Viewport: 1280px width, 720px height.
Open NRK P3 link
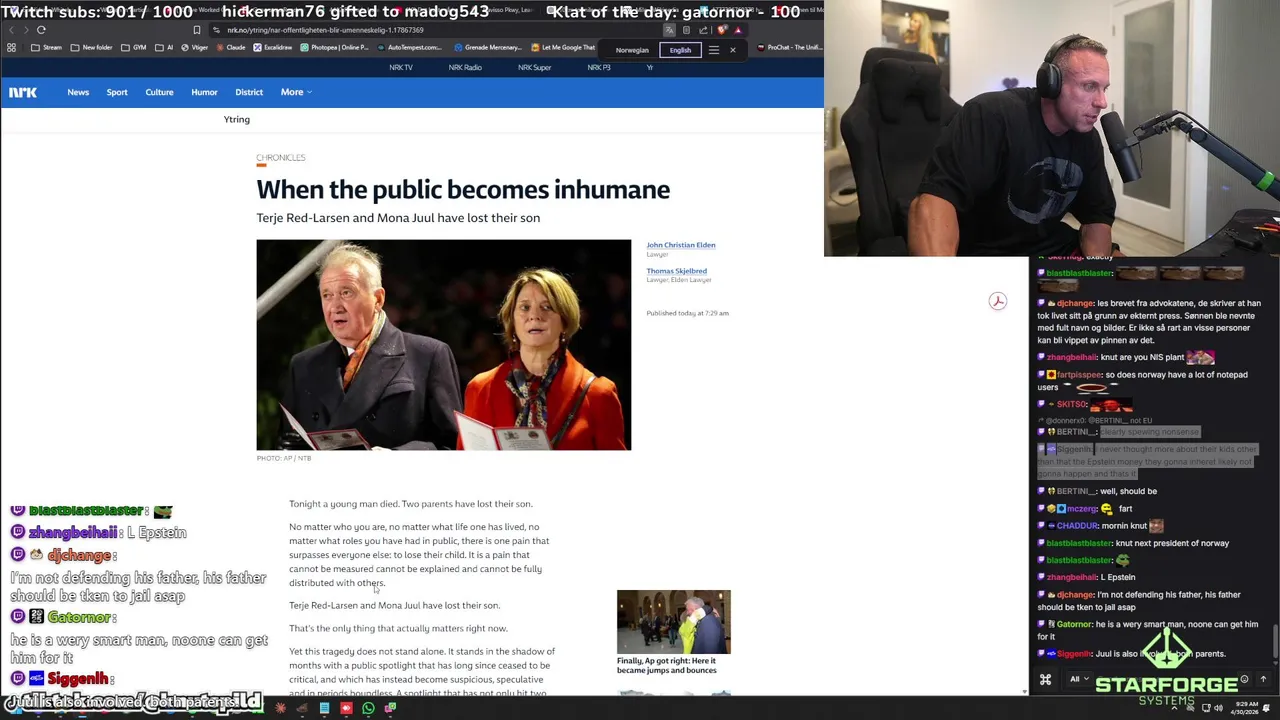(x=599, y=67)
